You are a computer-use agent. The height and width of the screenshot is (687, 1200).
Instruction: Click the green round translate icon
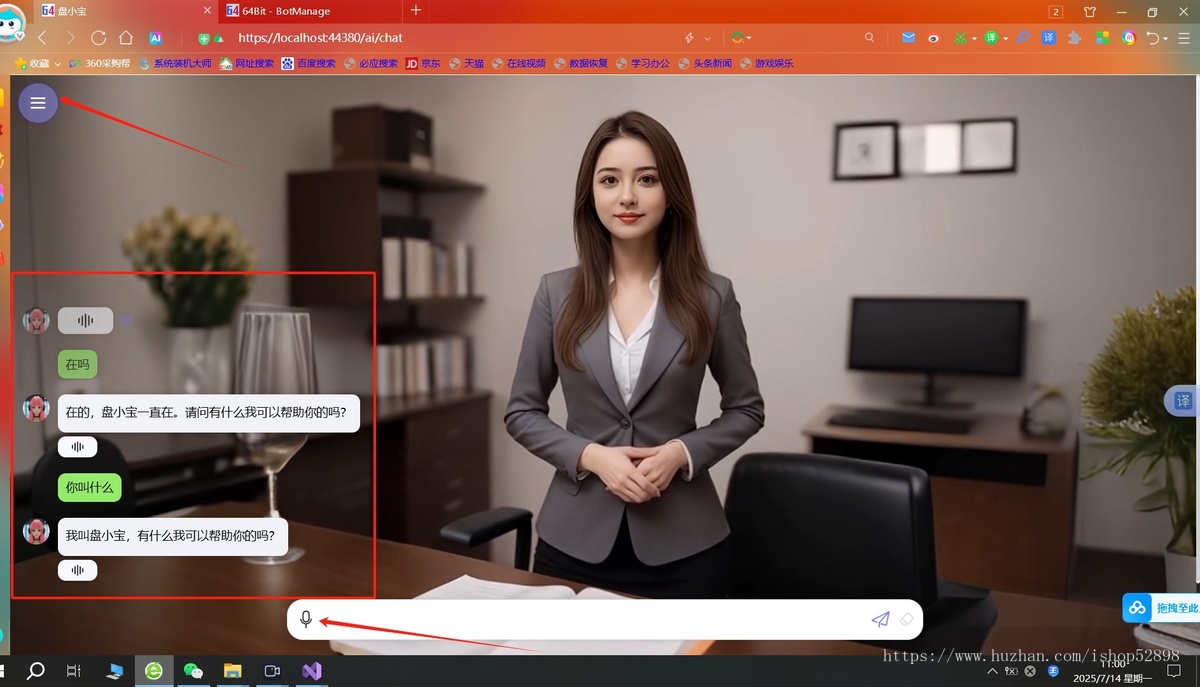(991, 38)
